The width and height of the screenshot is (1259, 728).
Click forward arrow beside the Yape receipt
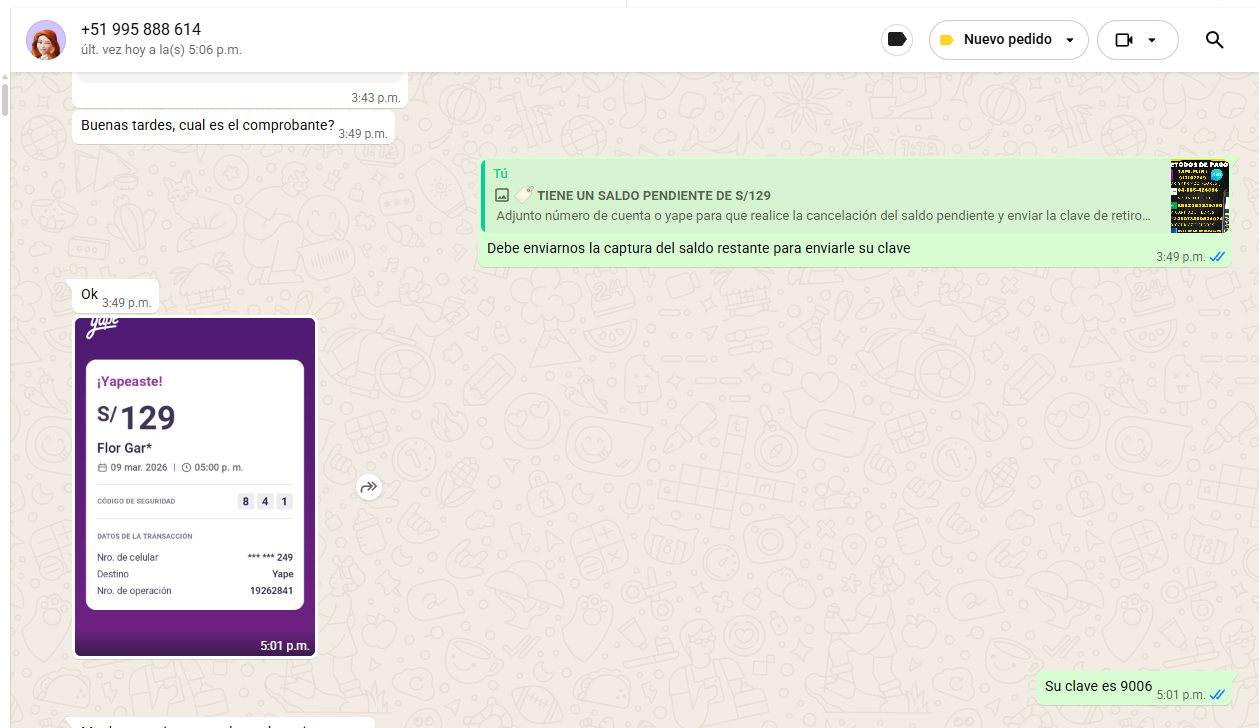point(369,487)
